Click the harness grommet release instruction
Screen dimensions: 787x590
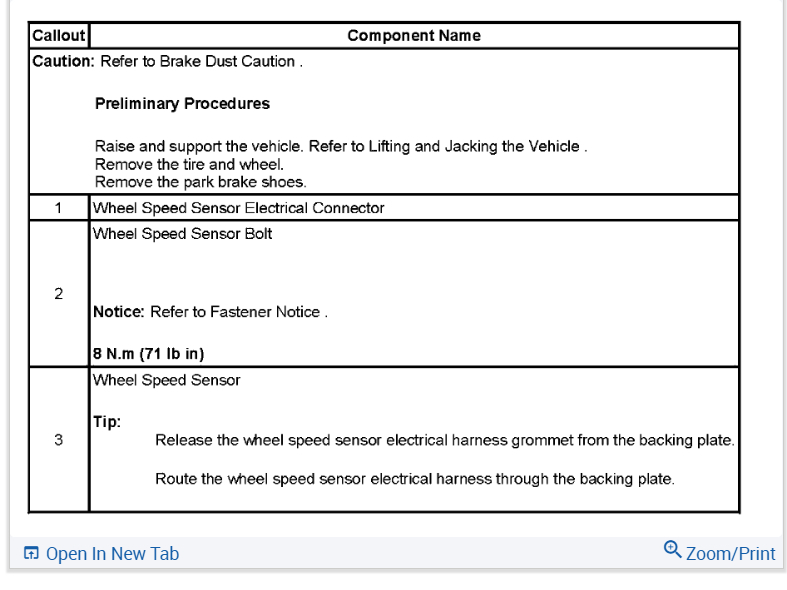[445, 440]
